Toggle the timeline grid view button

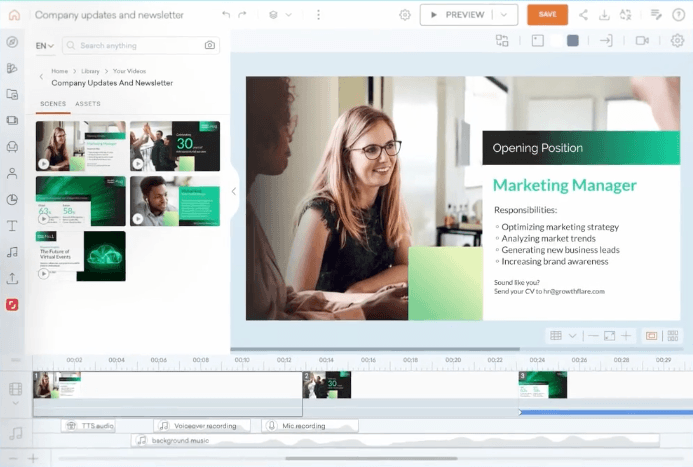tap(557, 336)
